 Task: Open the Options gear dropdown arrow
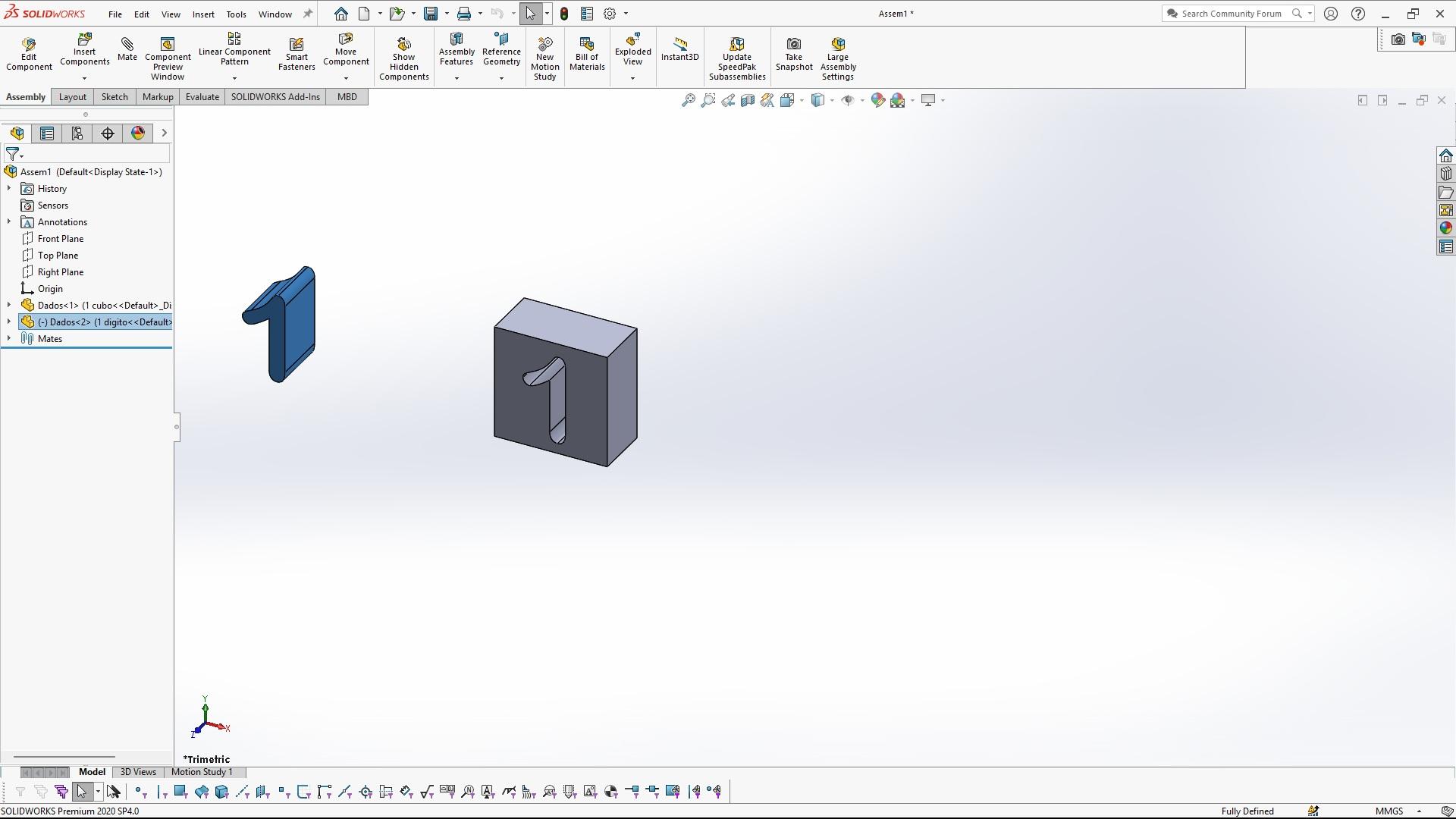coord(626,14)
